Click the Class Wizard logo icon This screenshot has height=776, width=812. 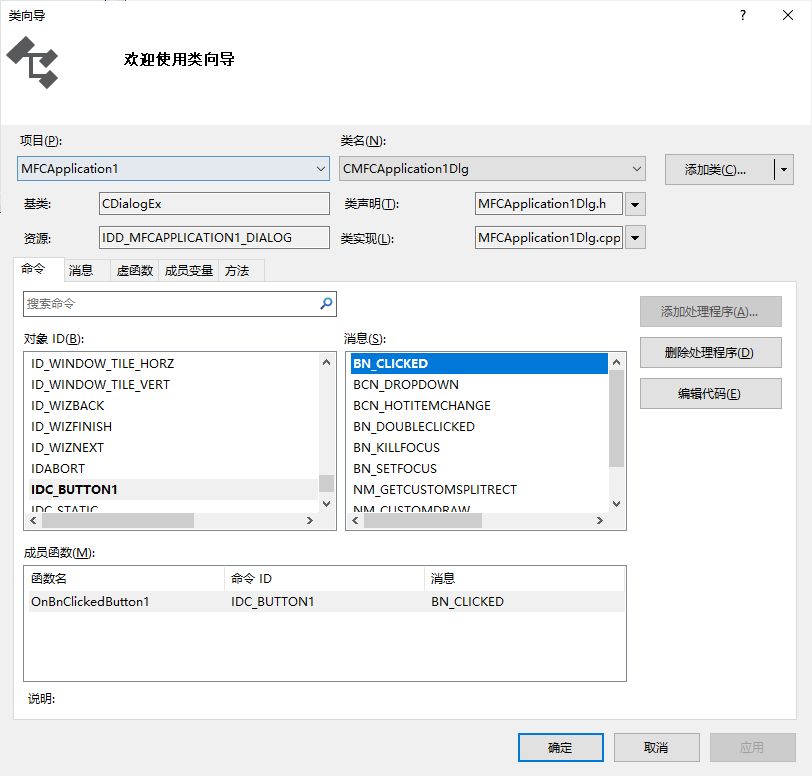(32, 63)
